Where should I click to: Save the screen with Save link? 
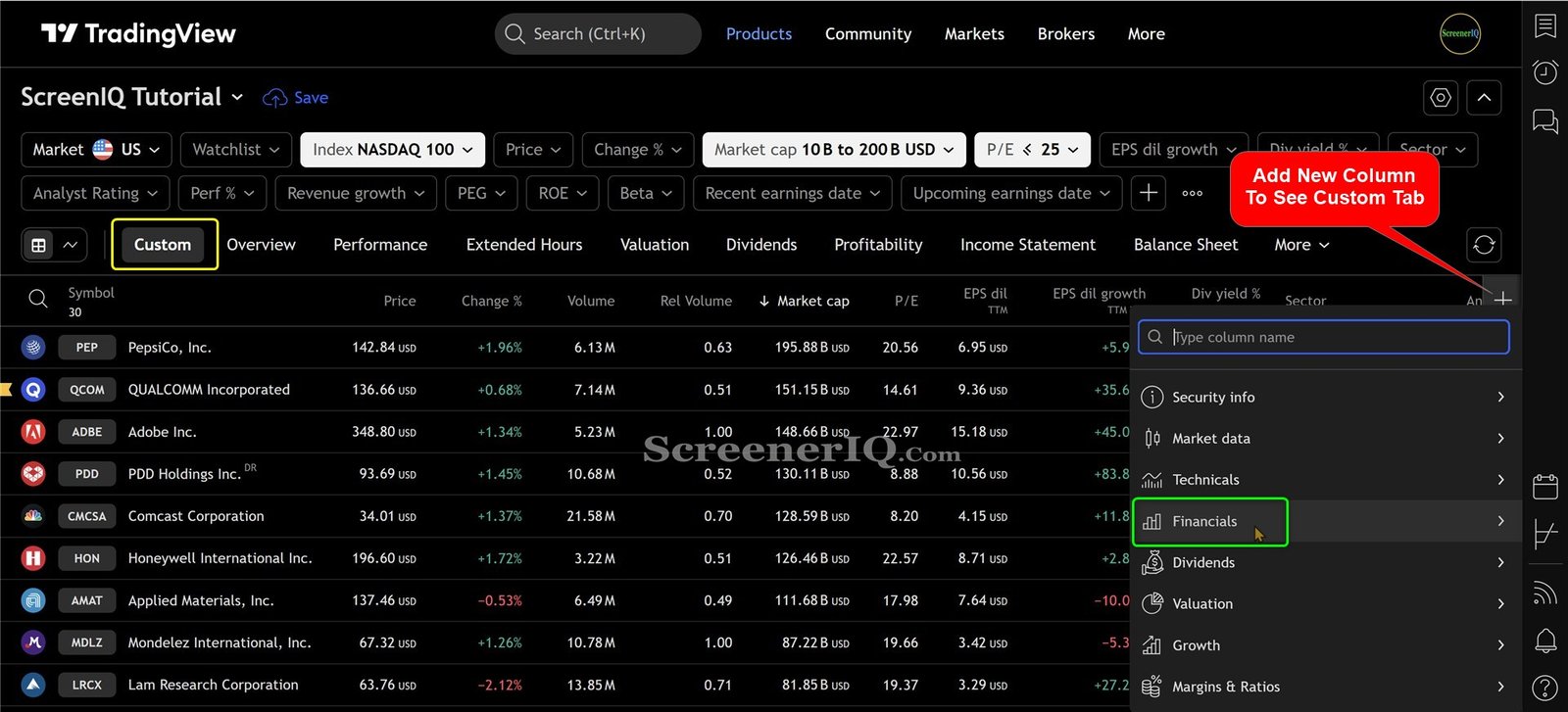tap(296, 98)
